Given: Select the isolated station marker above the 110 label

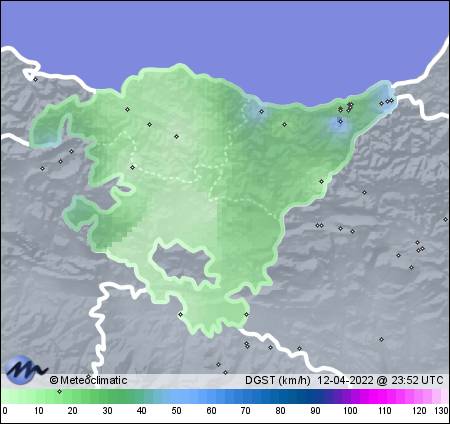Looking at the screenshot, I should (x=381, y=339).
